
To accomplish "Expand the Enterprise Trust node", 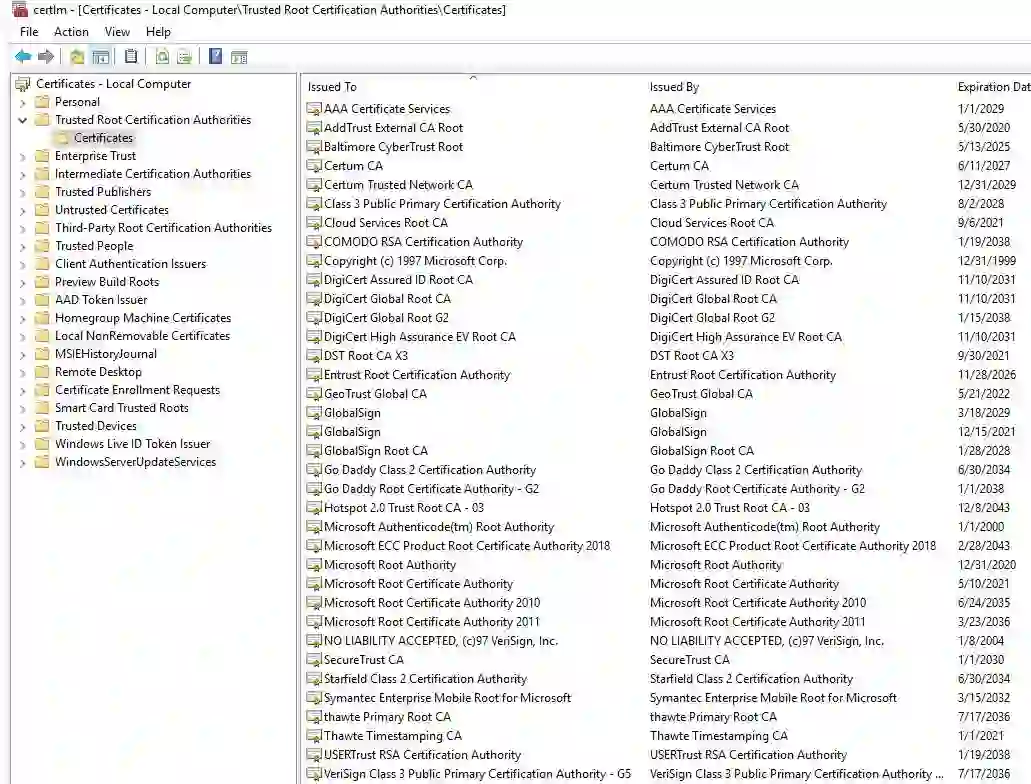I will click(22, 157).
